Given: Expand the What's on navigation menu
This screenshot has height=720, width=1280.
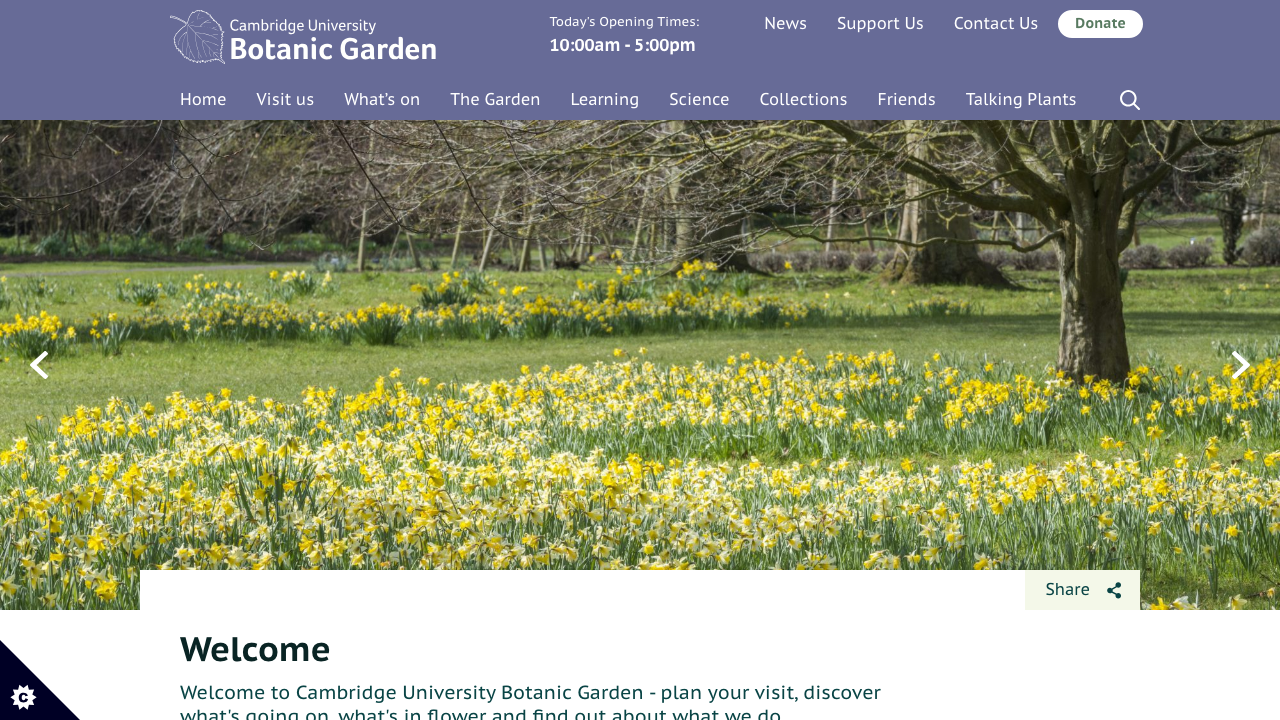Looking at the screenshot, I should [382, 98].
